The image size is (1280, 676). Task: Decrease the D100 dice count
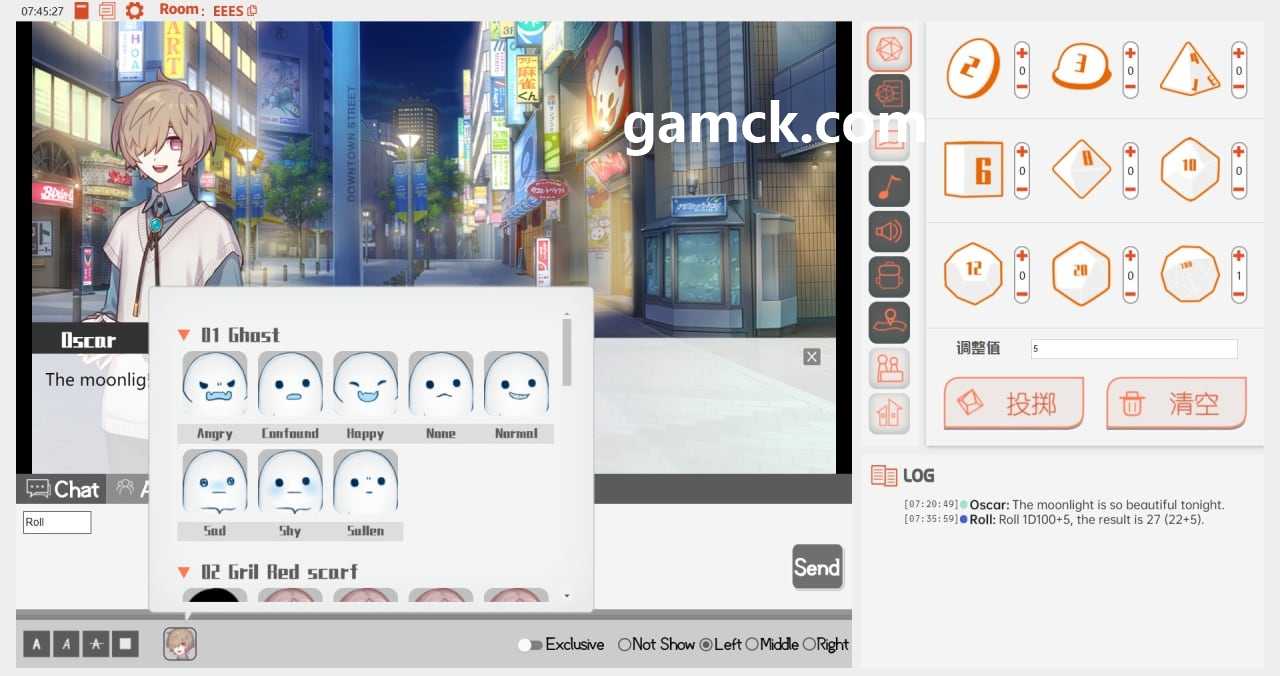(x=1239, y=294)
